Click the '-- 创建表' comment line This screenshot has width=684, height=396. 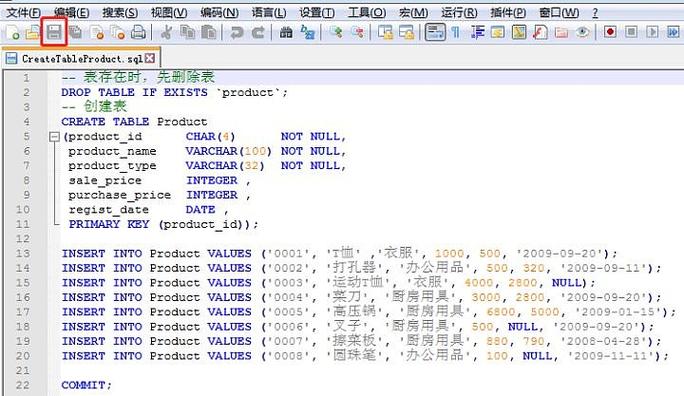pyautogui.click(x=94, y=106)
